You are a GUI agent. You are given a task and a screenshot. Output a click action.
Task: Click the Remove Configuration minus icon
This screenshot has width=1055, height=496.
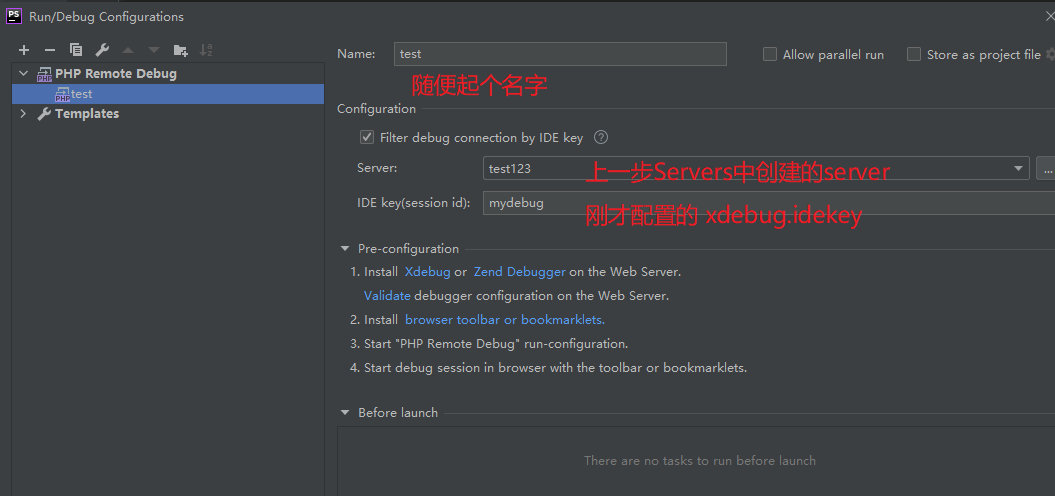(50, 50)
